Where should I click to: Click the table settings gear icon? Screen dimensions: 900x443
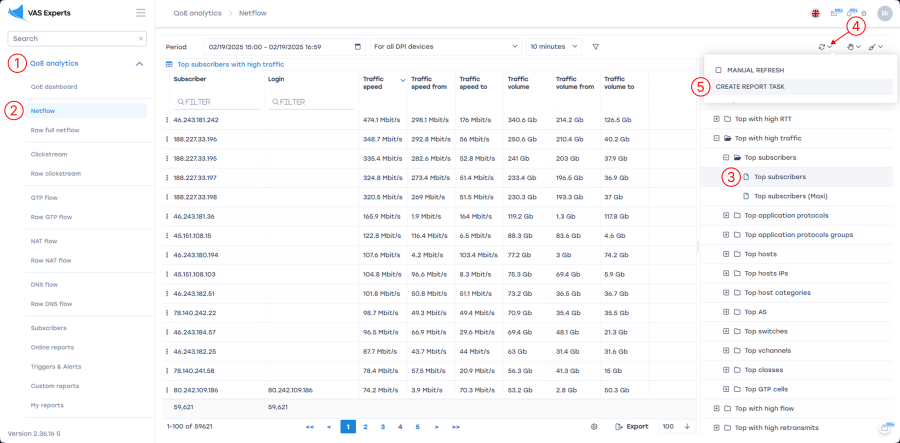click(x=594, y=426)
